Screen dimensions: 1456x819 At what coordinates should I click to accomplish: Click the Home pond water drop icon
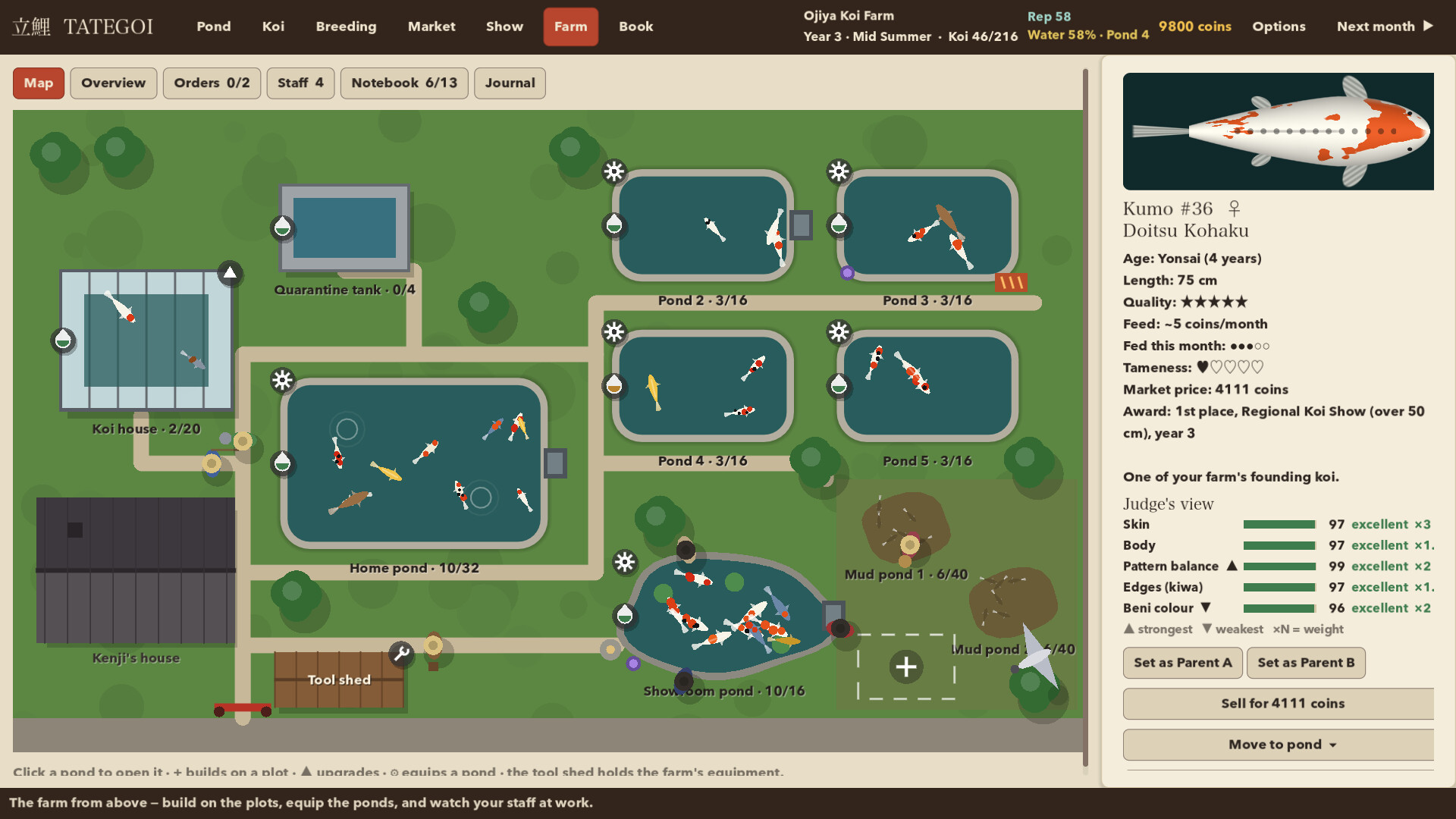click(x=283, y=462)
